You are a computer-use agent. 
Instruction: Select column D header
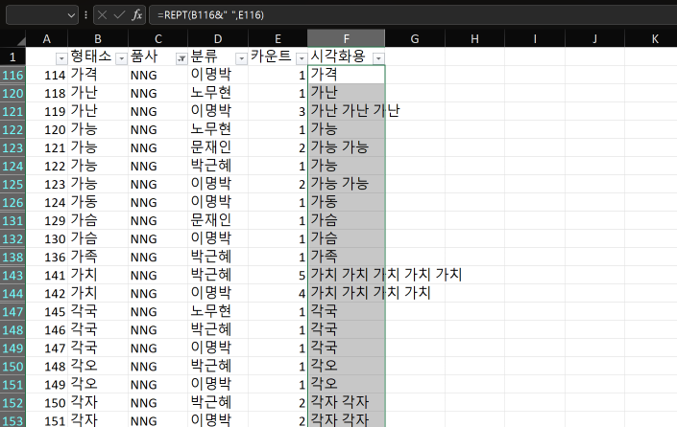[x=218, y=39]
